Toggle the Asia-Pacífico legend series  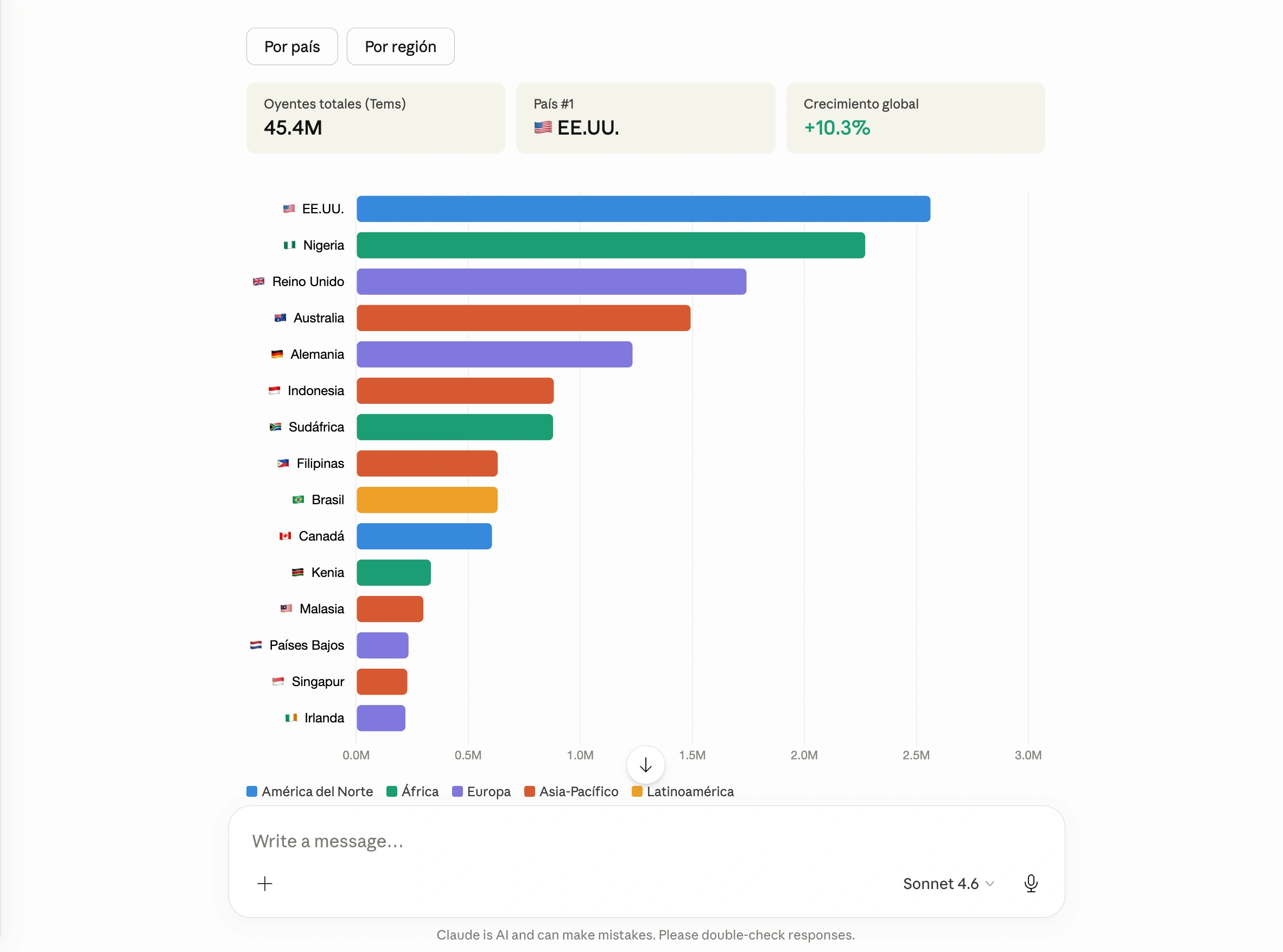[x=571, y=791]
